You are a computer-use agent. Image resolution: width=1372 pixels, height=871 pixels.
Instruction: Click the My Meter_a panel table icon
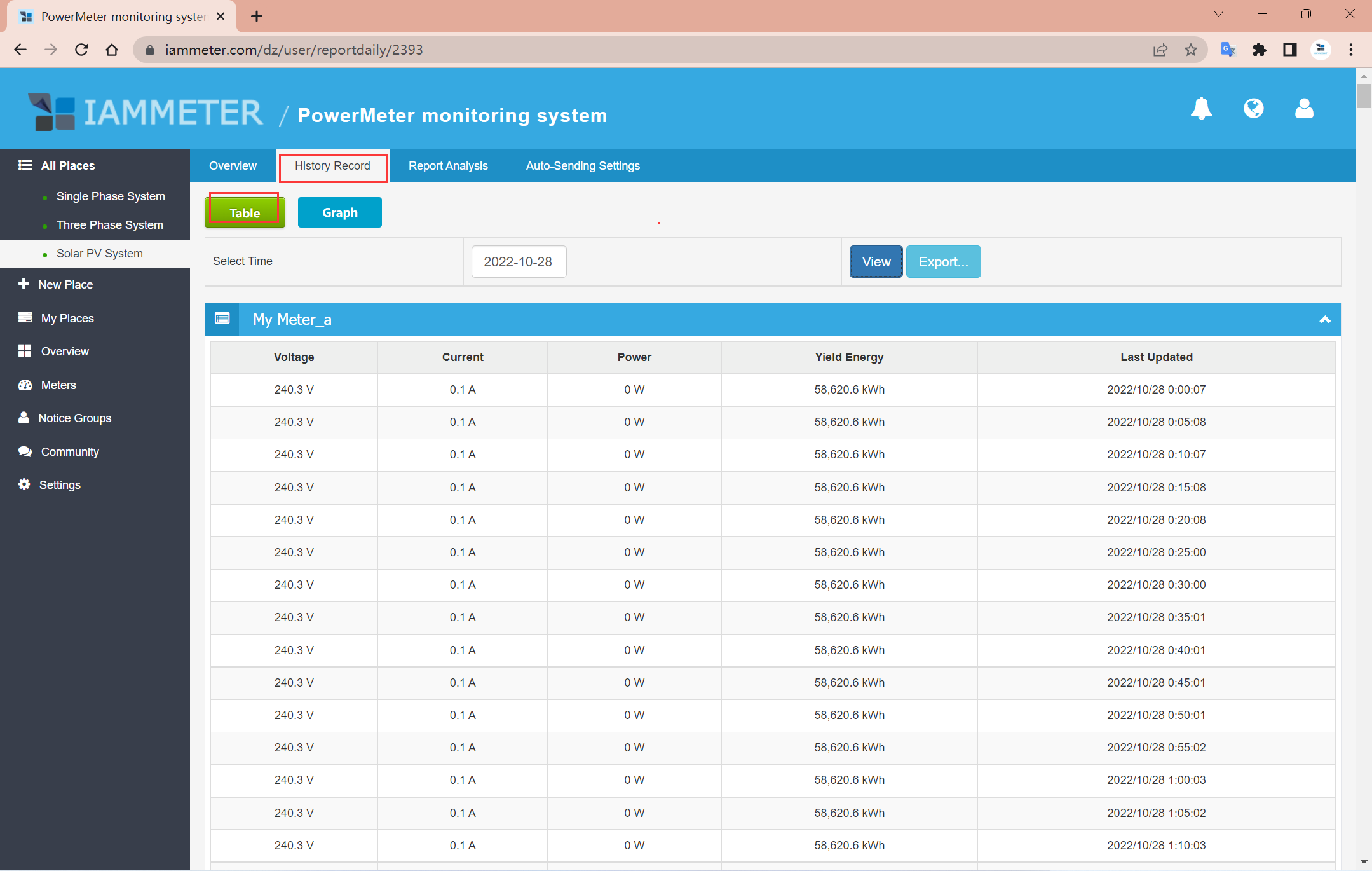[222, 319]
